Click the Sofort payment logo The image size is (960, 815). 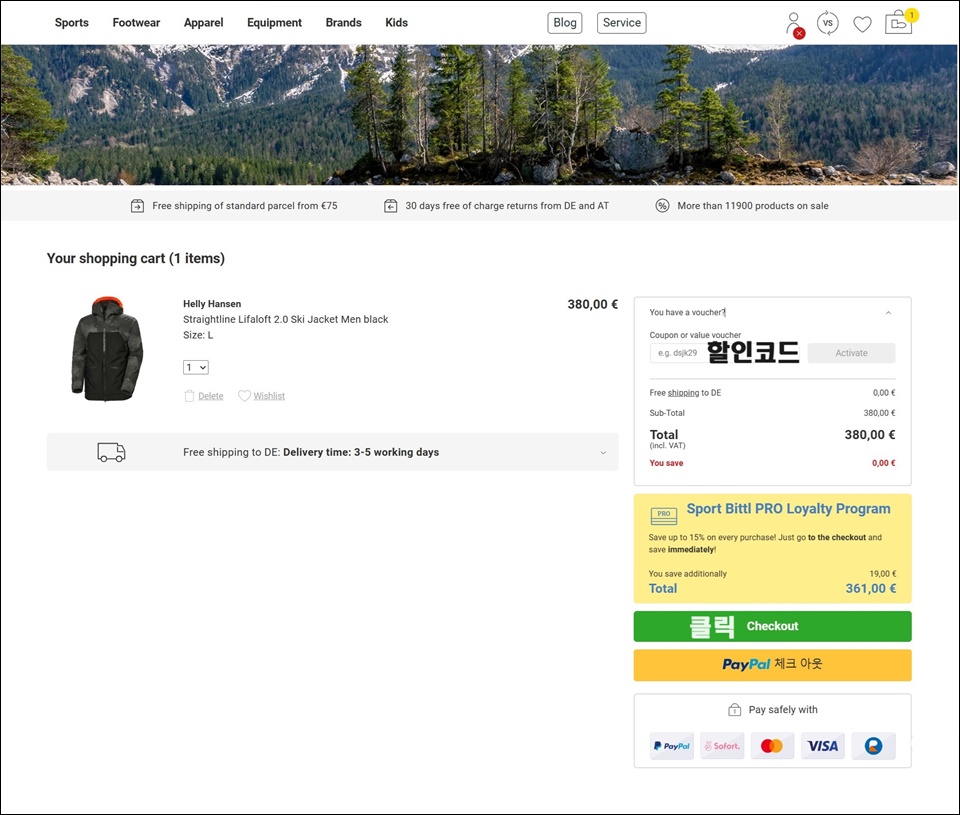722,746
